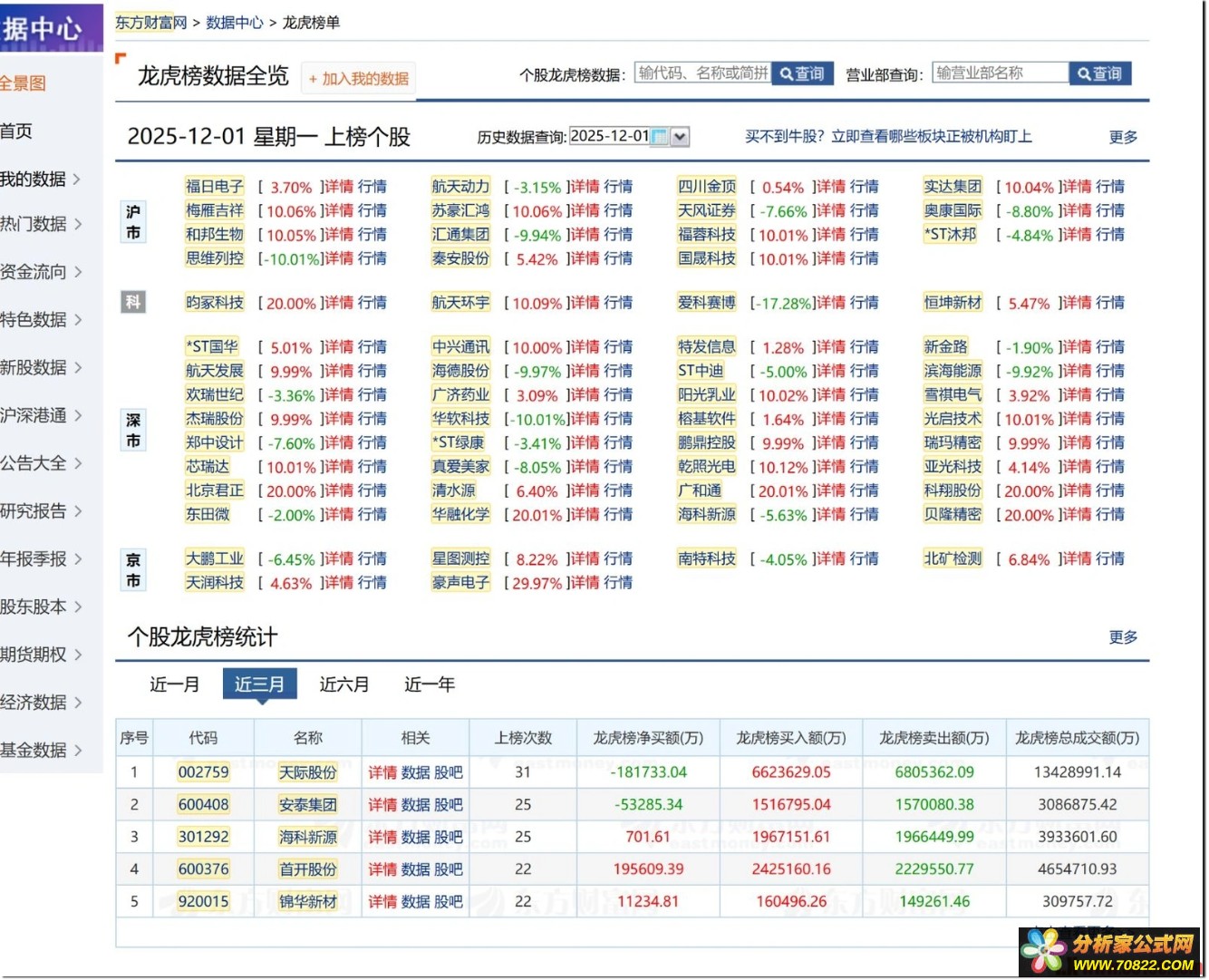Click the 沪市 market label icon

pyautogui.click(x=133, y=222)
